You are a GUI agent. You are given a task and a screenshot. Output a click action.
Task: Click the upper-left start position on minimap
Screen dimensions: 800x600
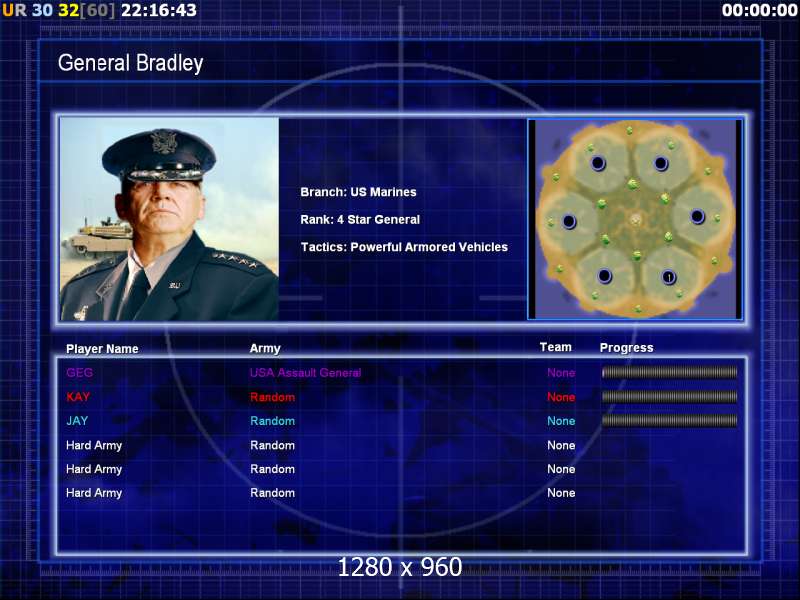click(x=598, y=163)
